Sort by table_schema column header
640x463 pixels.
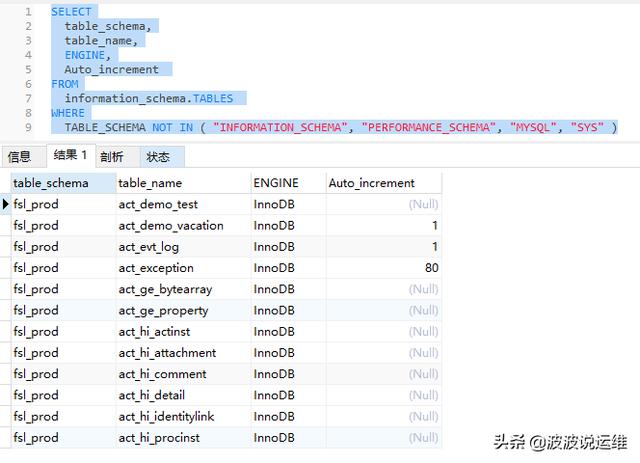63,183
